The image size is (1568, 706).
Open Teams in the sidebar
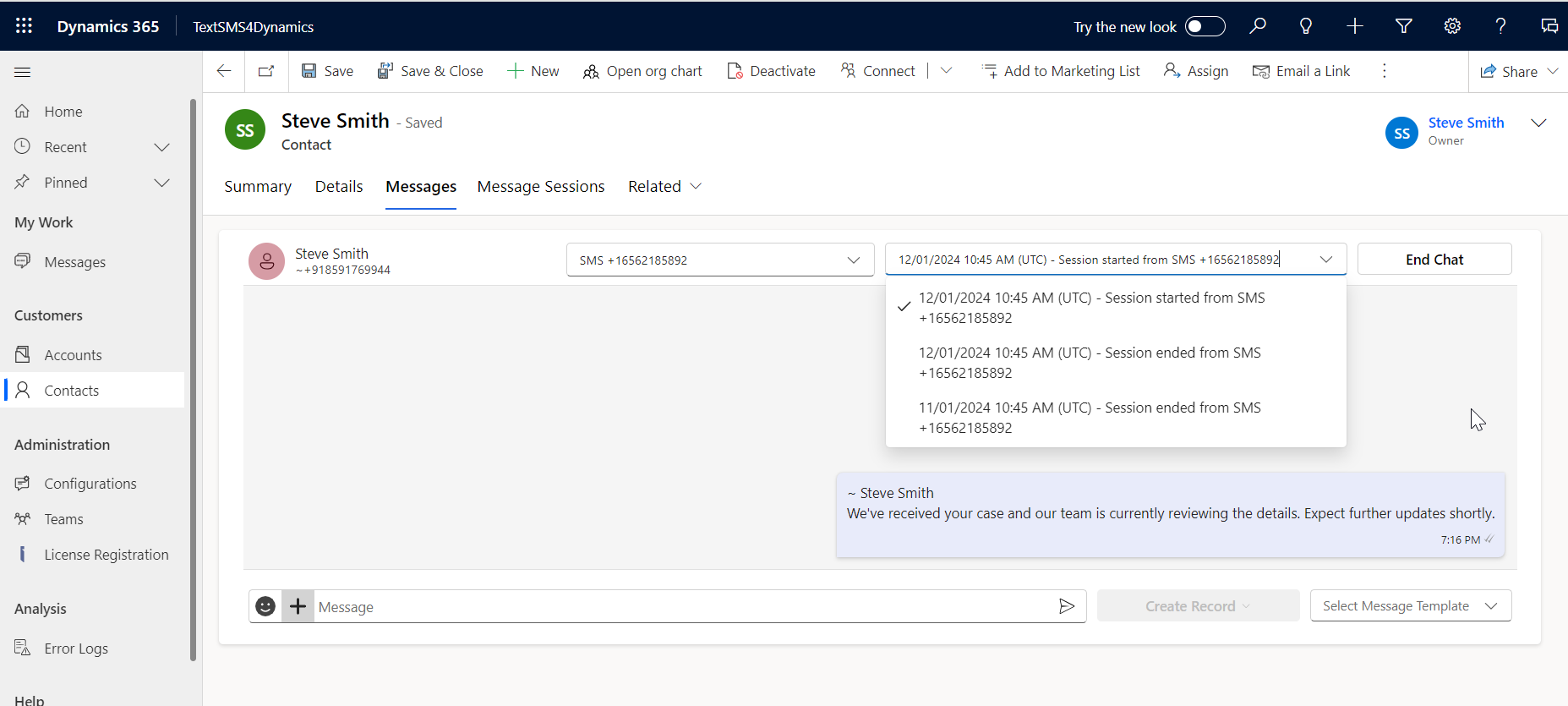[93, 519]
